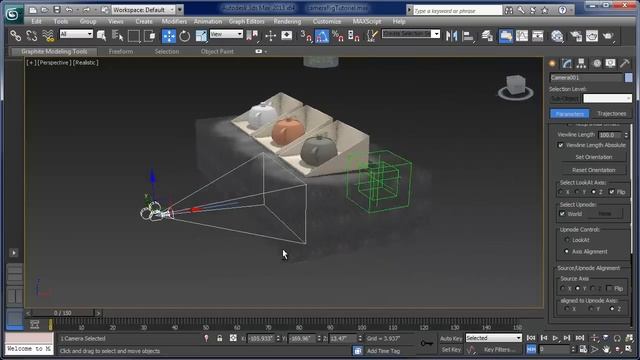The width and height of the screenshot is (640, 360).
Task: Open the reference coordinate system View dropdown
Action: coord(226,34)
